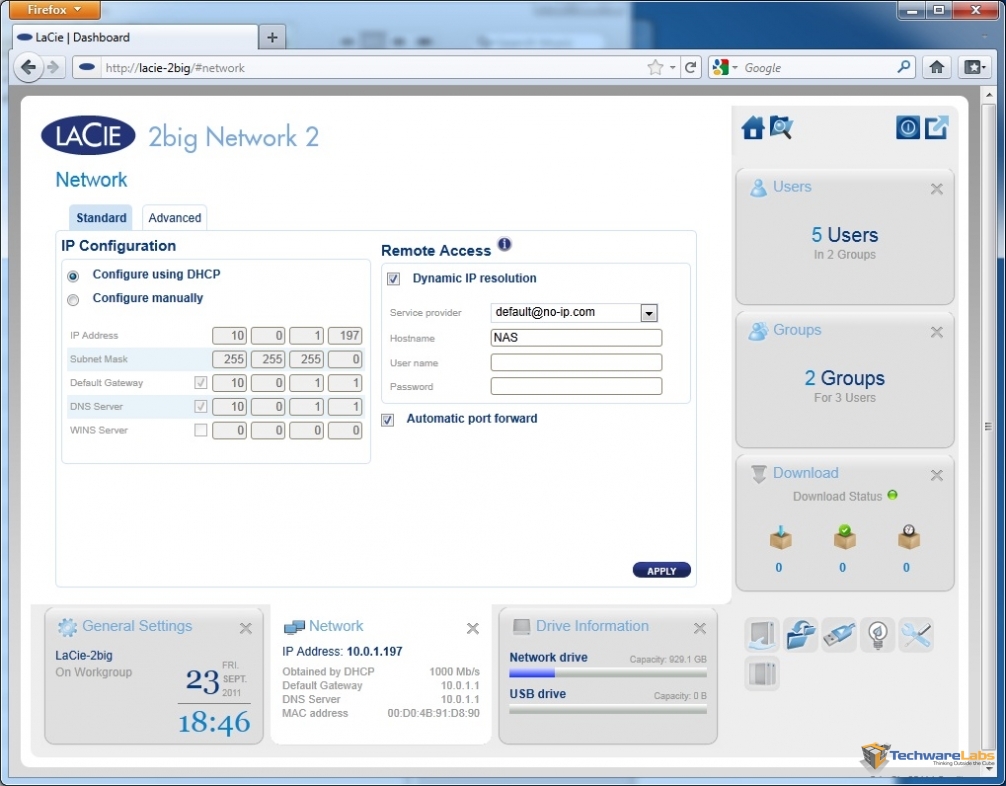Click the MAC address value 00:D0:4B:91:D8:90
This screenshot has width=1006, height=786.
pos(433,713)
